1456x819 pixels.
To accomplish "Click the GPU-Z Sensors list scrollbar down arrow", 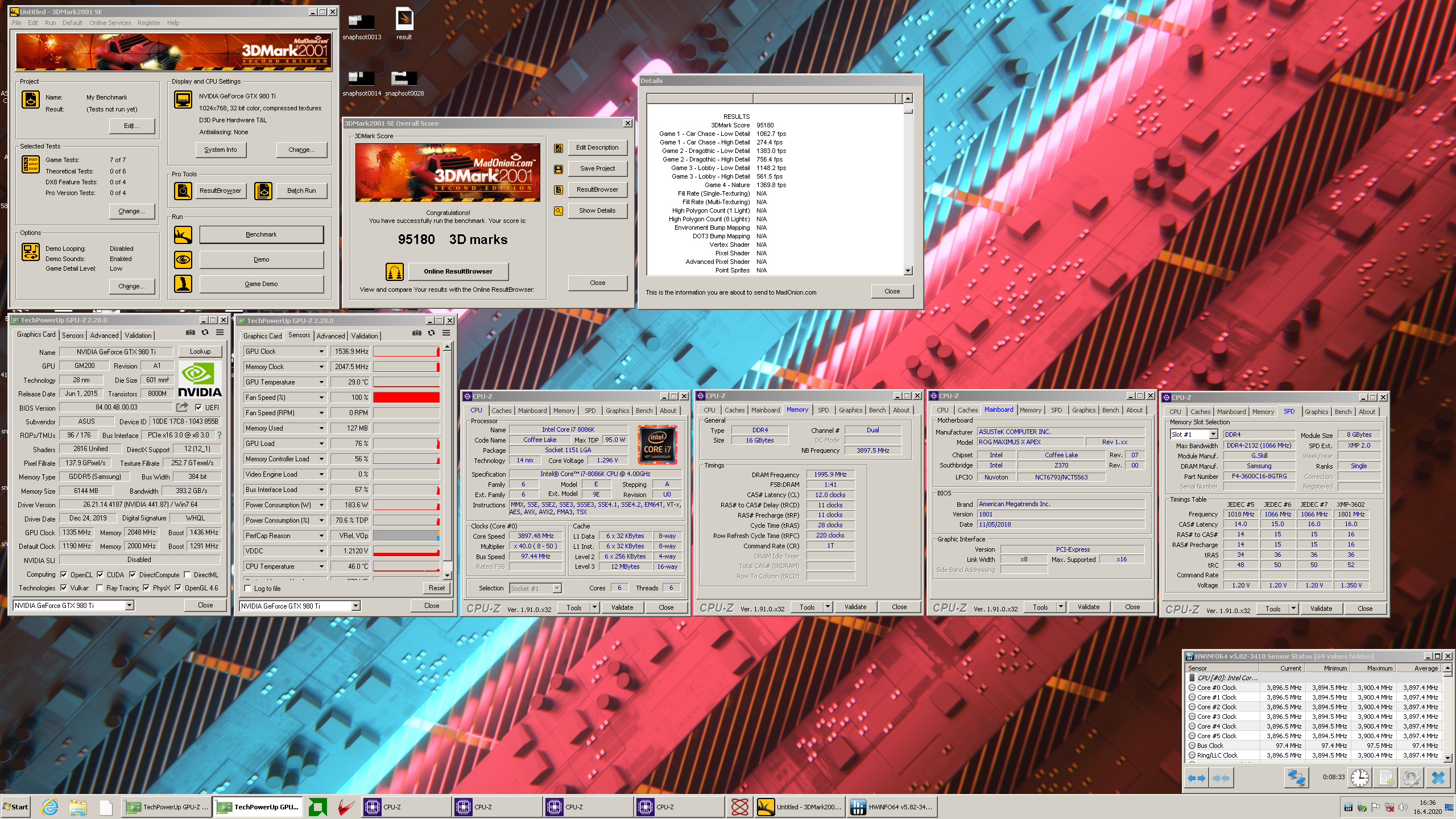I will [448, 576].
